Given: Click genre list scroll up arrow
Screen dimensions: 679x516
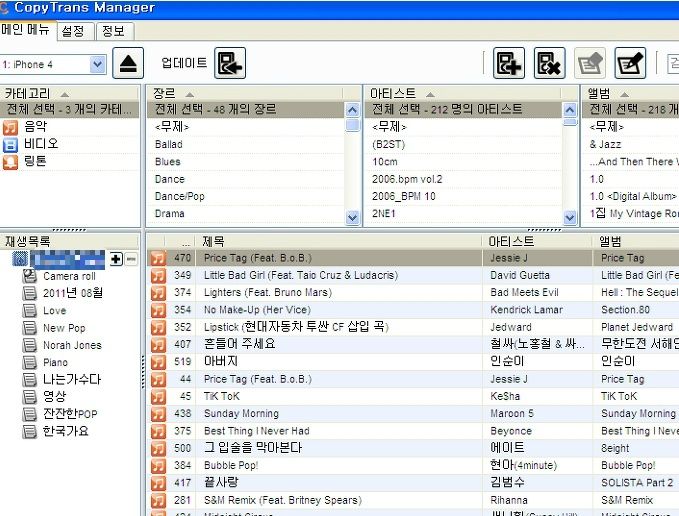Looking at the screenshot, I should 352,110.
